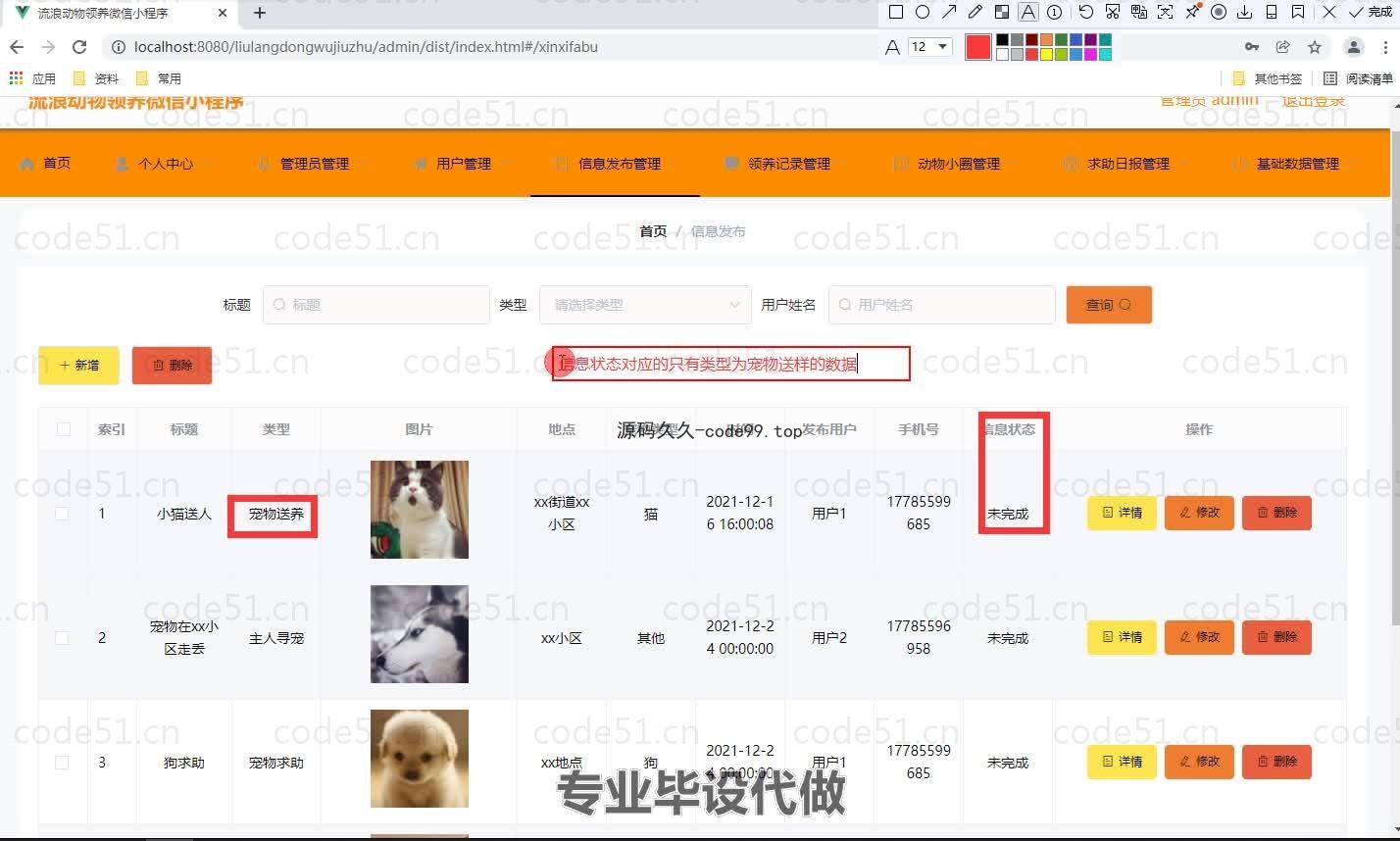
Task: Click the 新增 add button
Action: (x=78, y=365)
